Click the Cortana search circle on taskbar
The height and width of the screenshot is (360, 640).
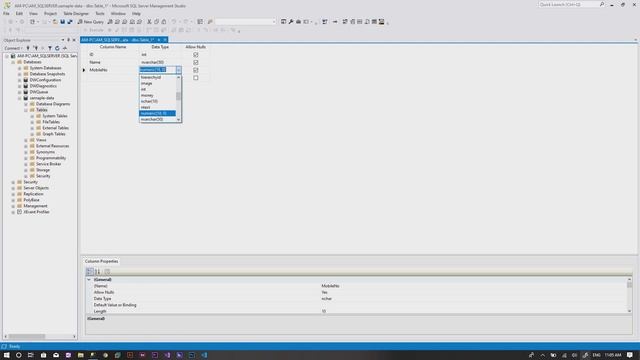click(18, 355)
